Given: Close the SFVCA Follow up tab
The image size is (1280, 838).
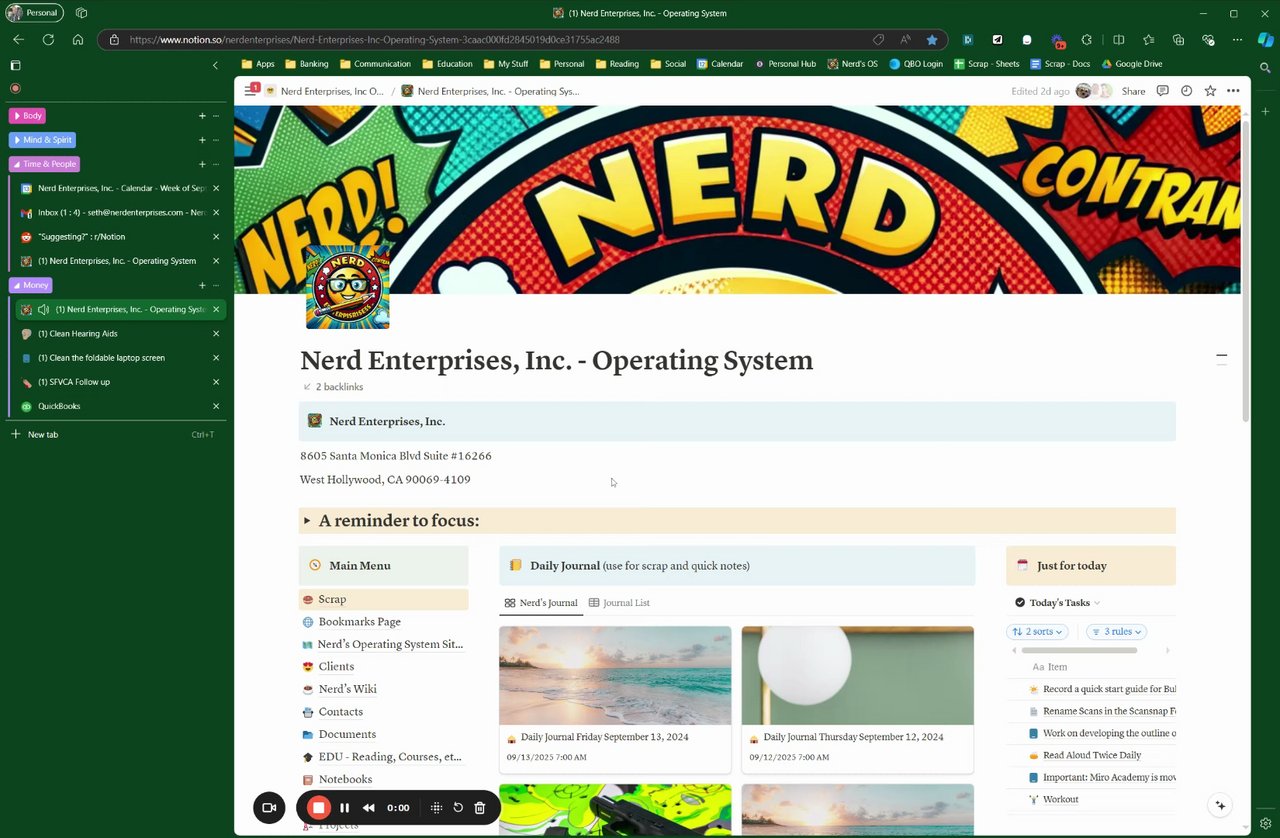Looking at the screenshot, I should point(216,382).
